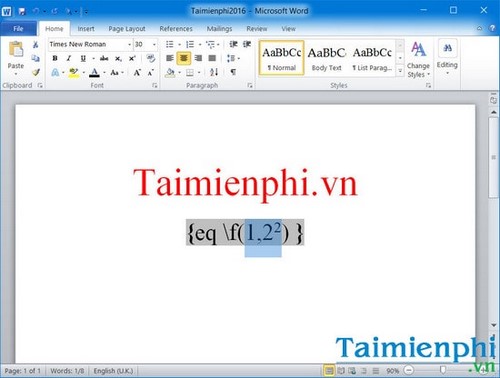
Task: Open the Editing group menu
Action: (x=447, y=57)
